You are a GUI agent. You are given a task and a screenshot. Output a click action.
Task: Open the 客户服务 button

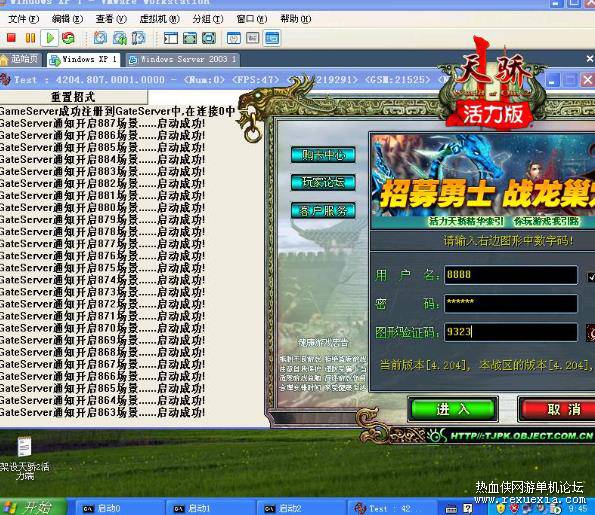click(x=323, y=211)
